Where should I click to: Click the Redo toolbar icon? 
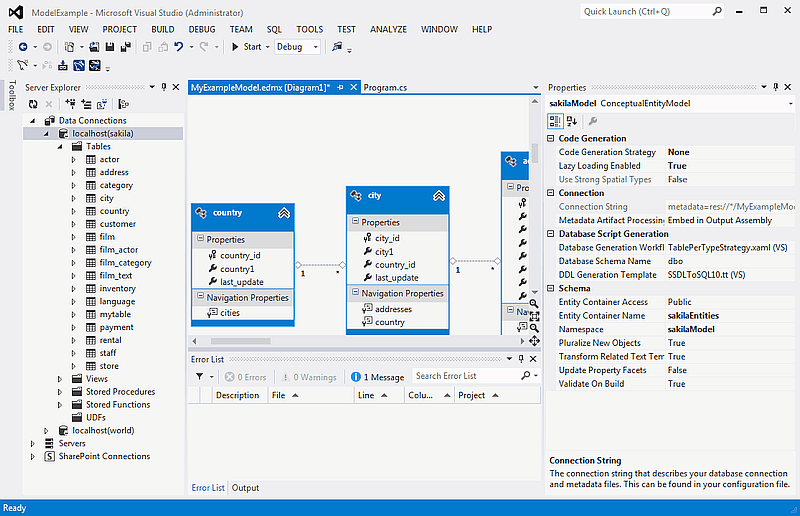[x=204, y=47]
